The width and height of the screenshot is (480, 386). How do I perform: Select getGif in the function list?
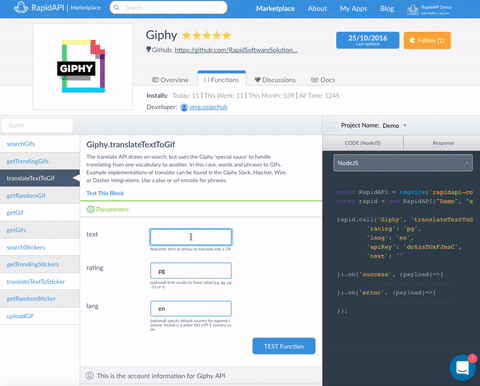tap(40, 213)
